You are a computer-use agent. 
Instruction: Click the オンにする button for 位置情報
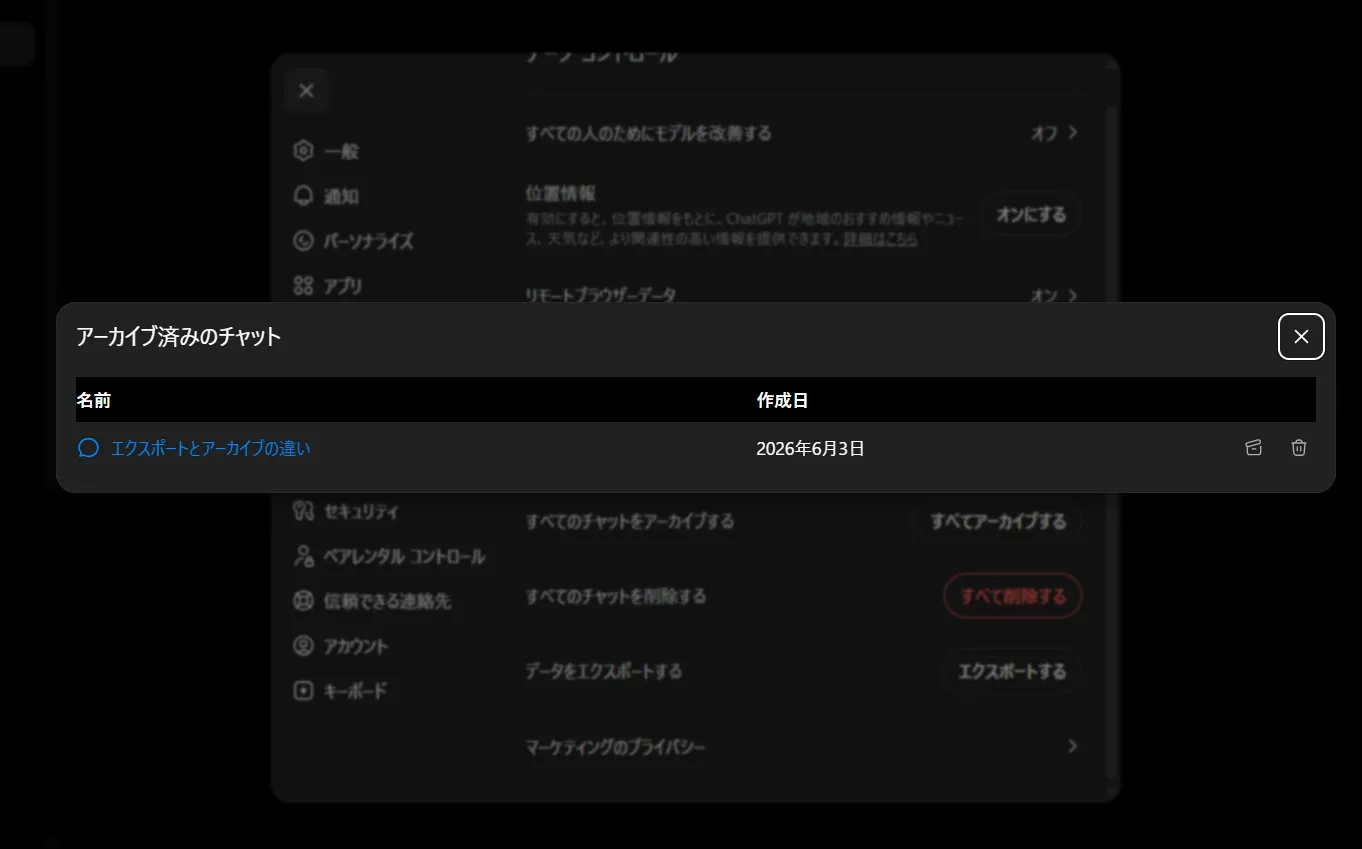(x=1032, y=214)
